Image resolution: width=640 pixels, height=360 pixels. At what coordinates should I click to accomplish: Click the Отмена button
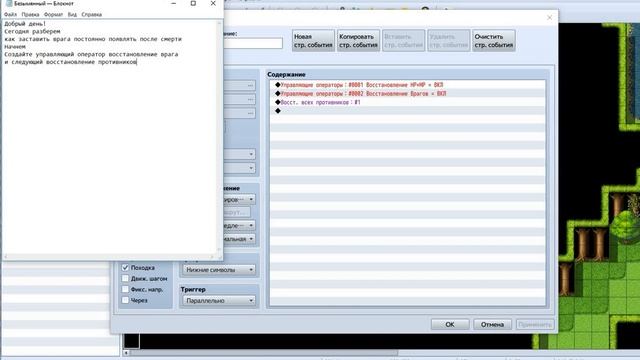click(492, 324)
